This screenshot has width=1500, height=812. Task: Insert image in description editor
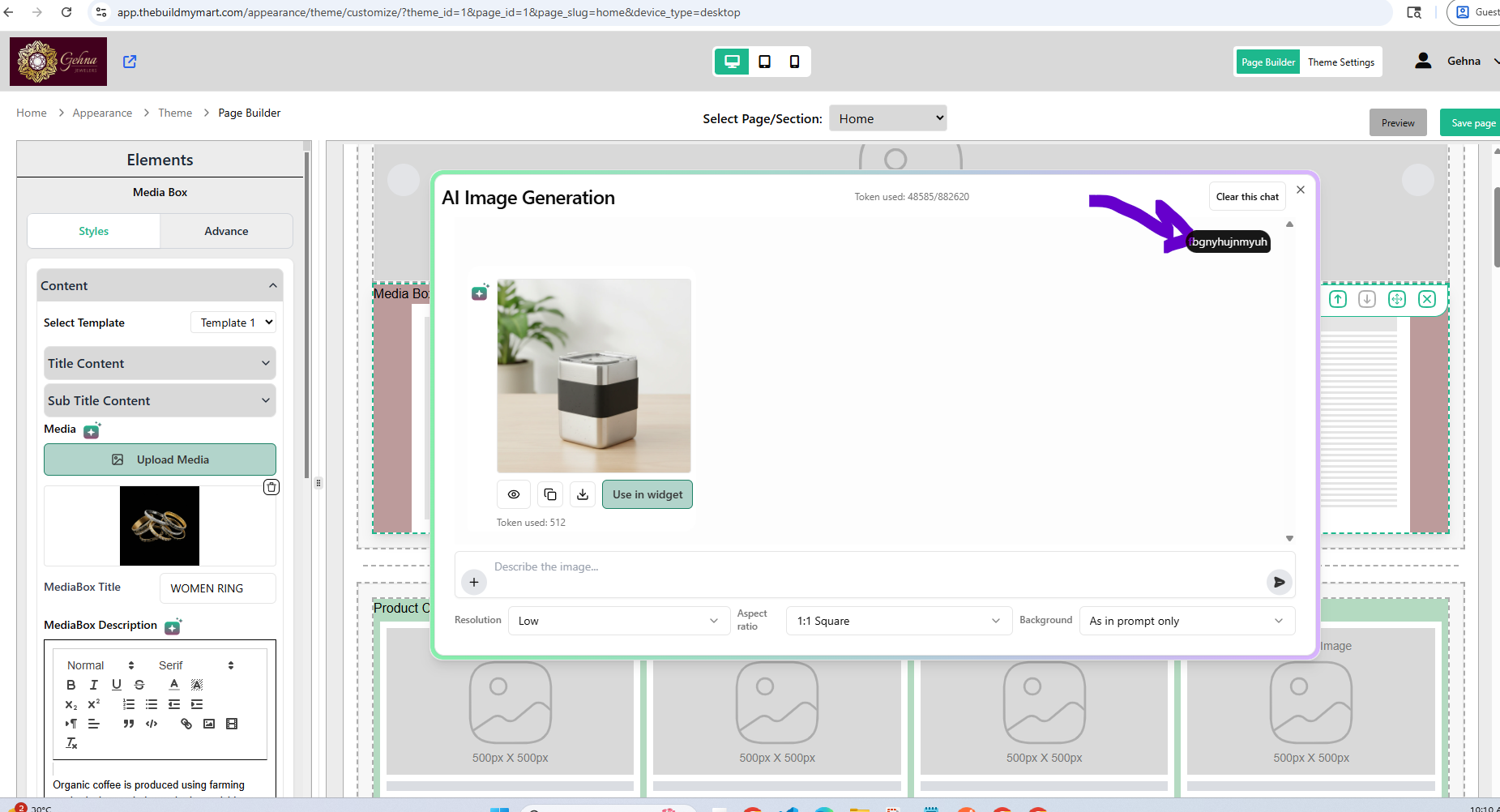[x=209, y=724]
